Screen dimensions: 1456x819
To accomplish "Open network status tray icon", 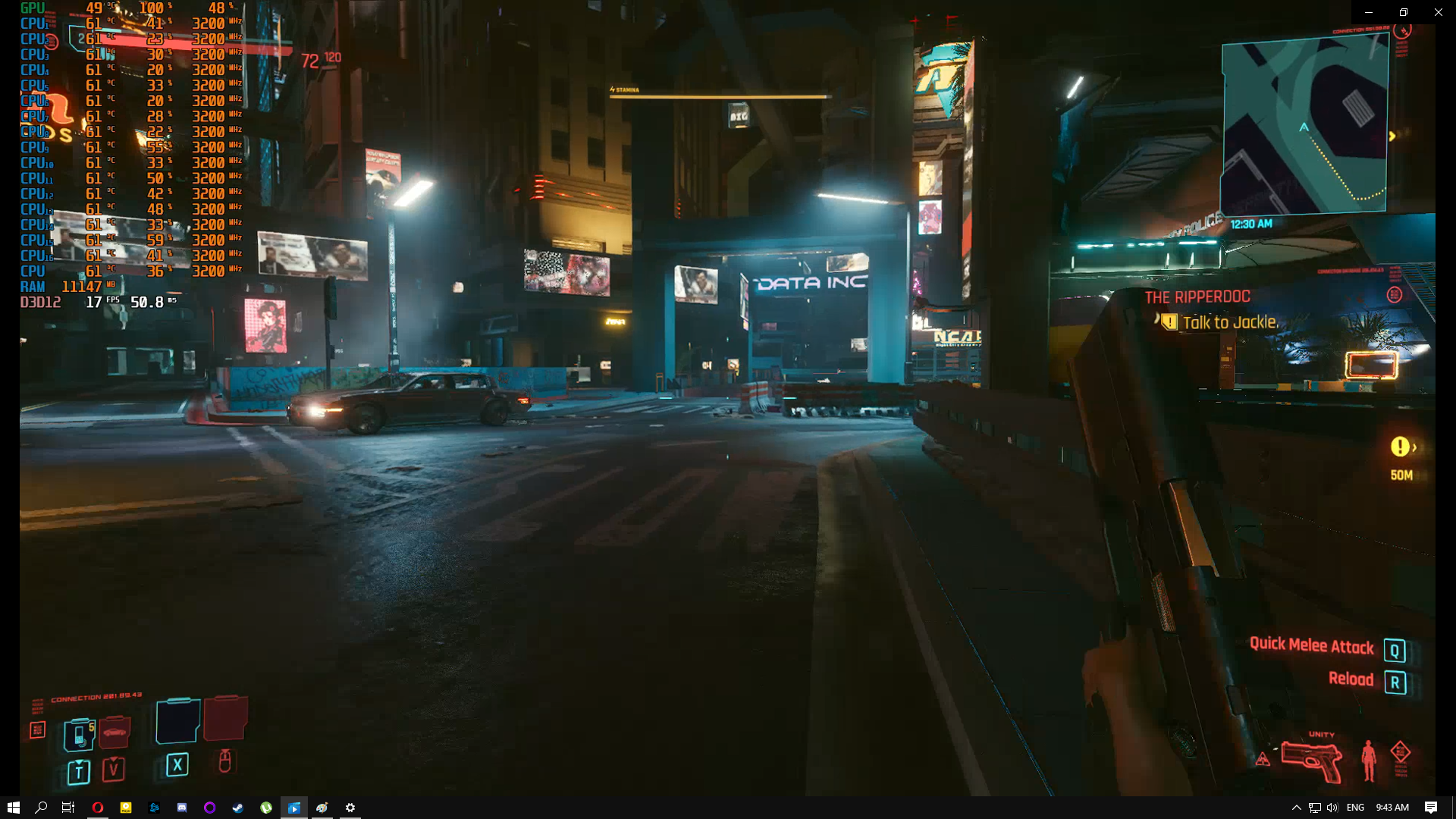I will [1314, 808].
